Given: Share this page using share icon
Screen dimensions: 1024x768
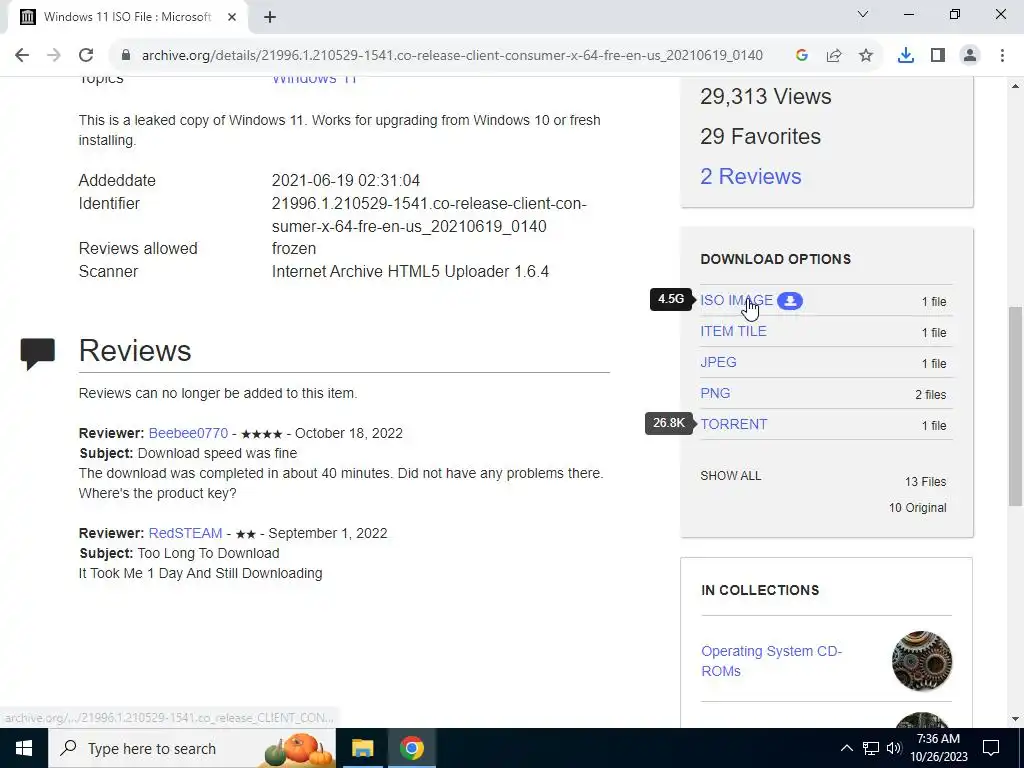Looking at the screenshot, I should (834, 56).
